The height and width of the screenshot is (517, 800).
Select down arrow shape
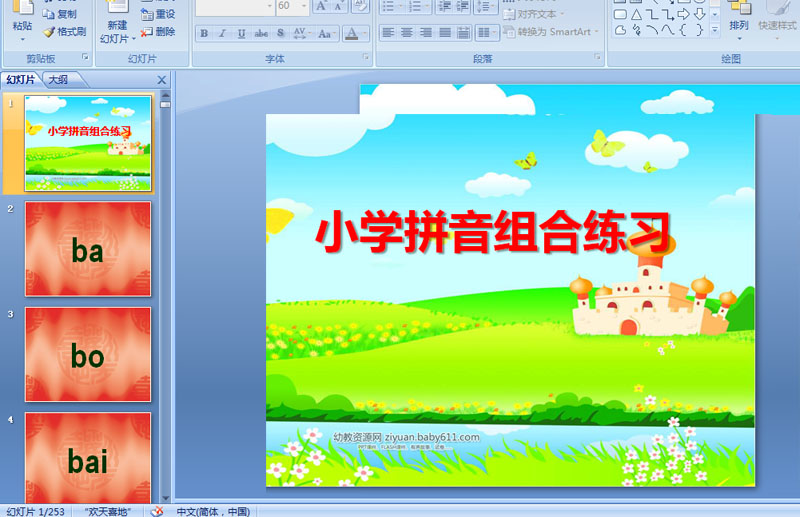(699, 14)
